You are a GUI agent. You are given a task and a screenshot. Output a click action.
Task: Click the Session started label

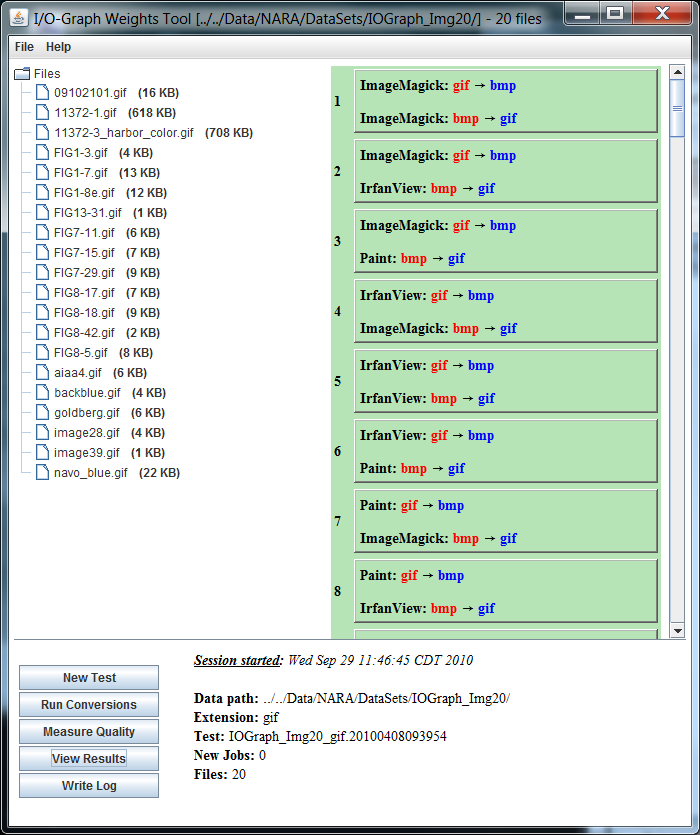tap(238, 660)
